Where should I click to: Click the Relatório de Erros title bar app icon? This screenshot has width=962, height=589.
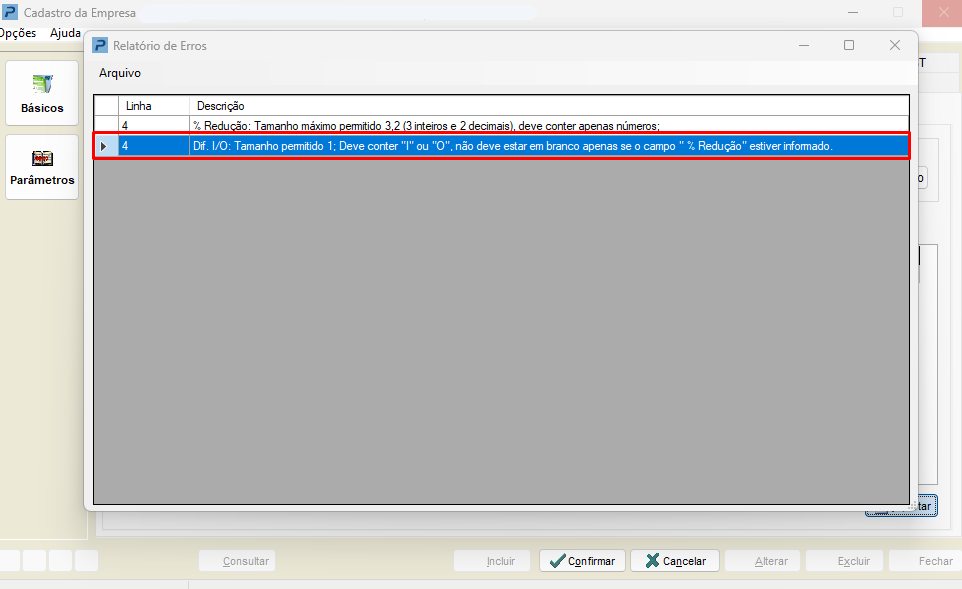tap(100, 45)
